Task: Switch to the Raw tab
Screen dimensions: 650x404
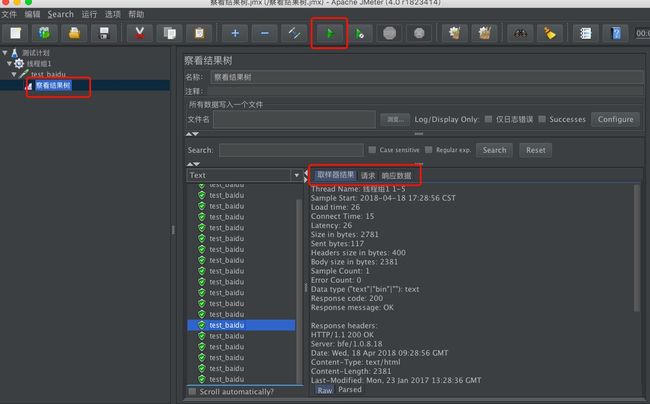Action: pyautogui.click(x=325, y=390)
